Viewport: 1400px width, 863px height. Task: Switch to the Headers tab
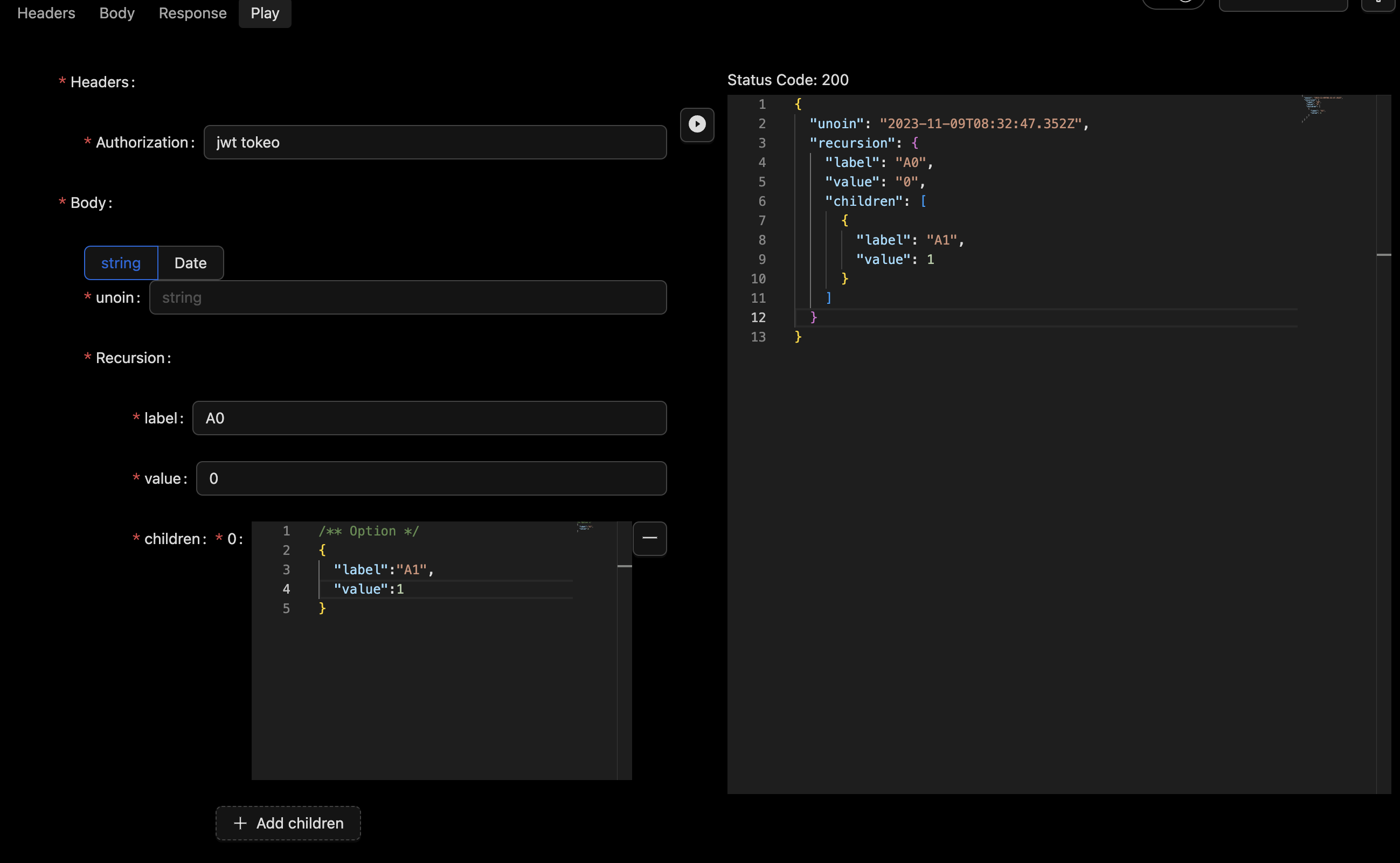point(46,12)
